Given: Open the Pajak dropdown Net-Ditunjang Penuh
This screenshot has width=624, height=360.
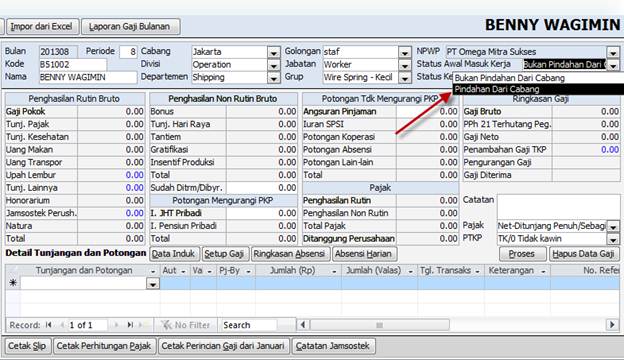Looking at the screenshot, I should tap(613, 226).
